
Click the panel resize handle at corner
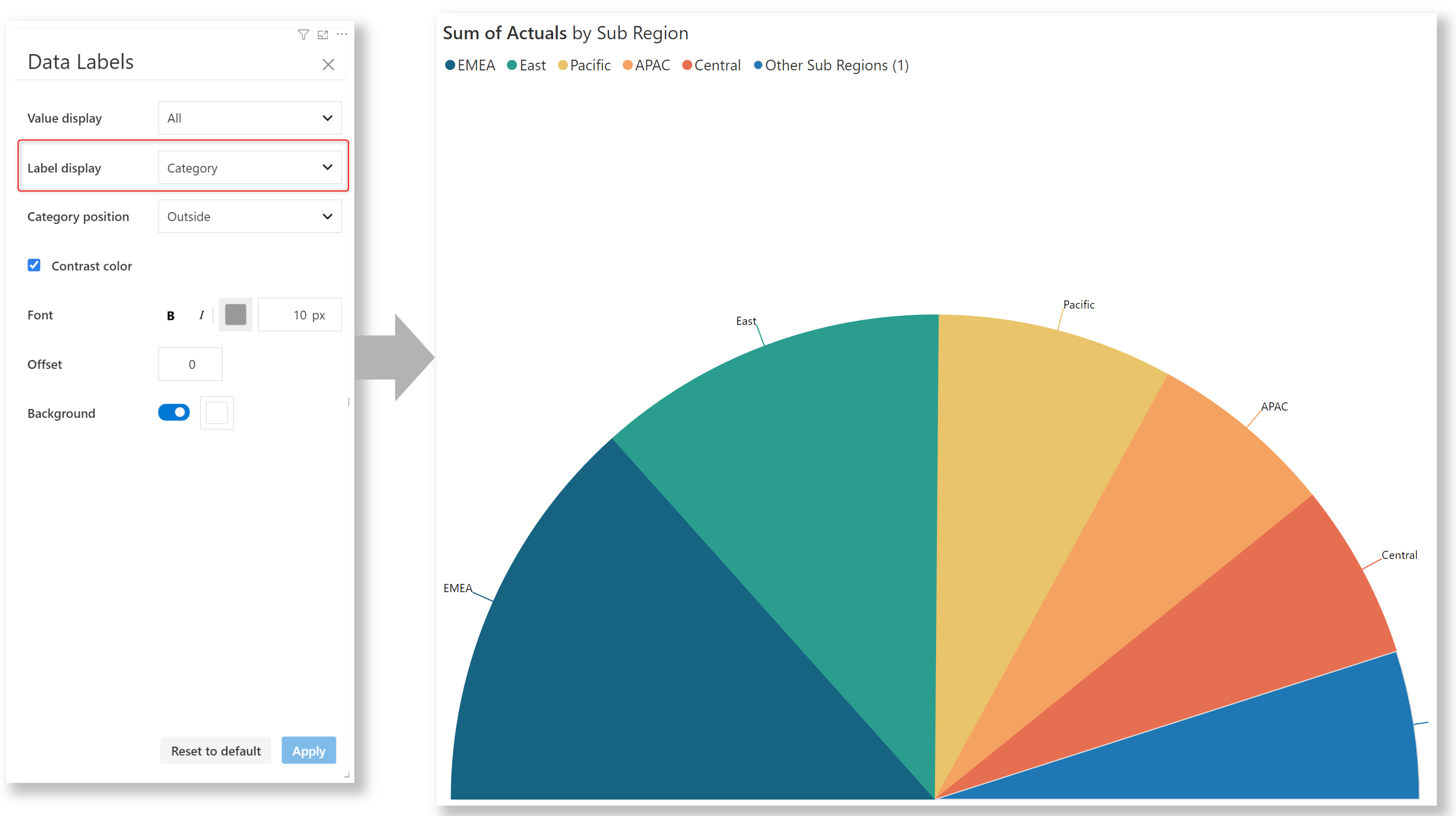(347, 775)
